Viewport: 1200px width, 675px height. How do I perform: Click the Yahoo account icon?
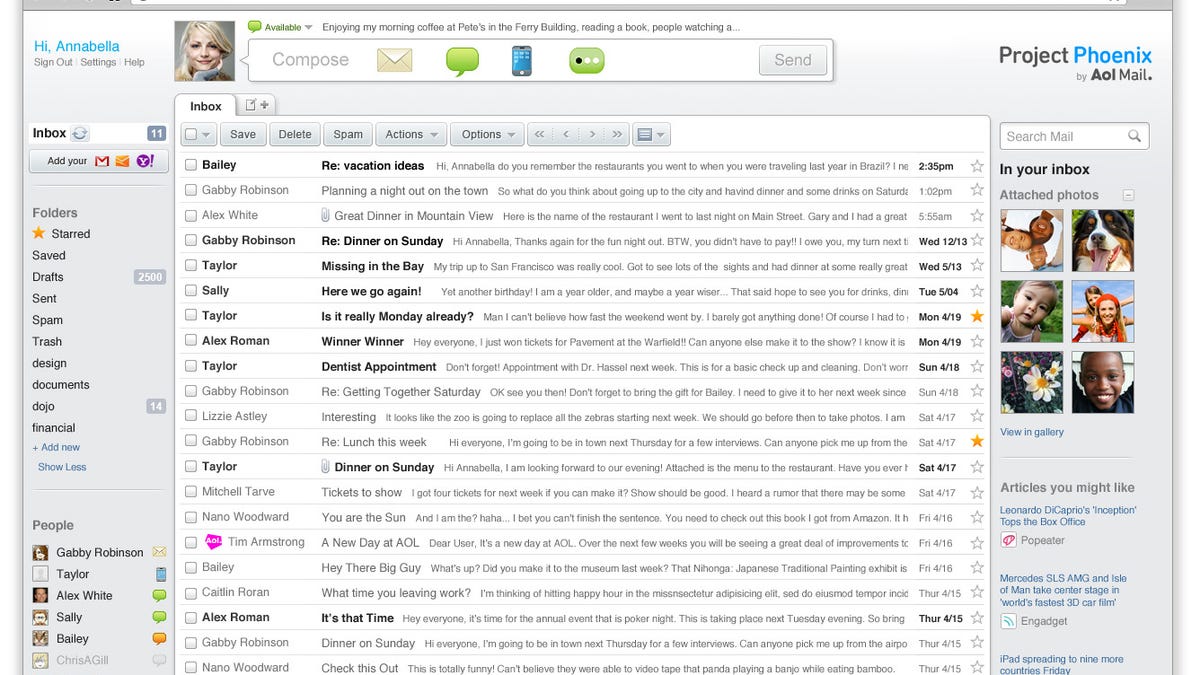[145, 161]
